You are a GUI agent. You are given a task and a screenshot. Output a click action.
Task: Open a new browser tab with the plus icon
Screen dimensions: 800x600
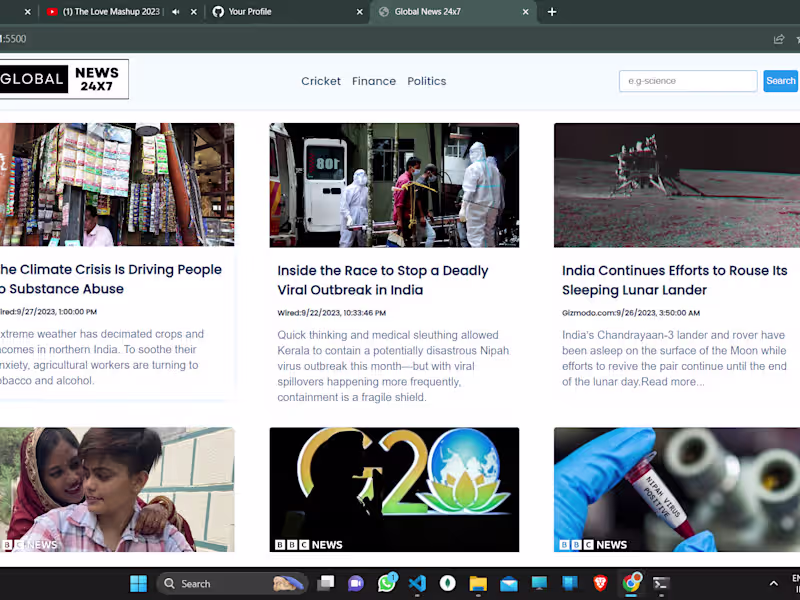(552, 12)
